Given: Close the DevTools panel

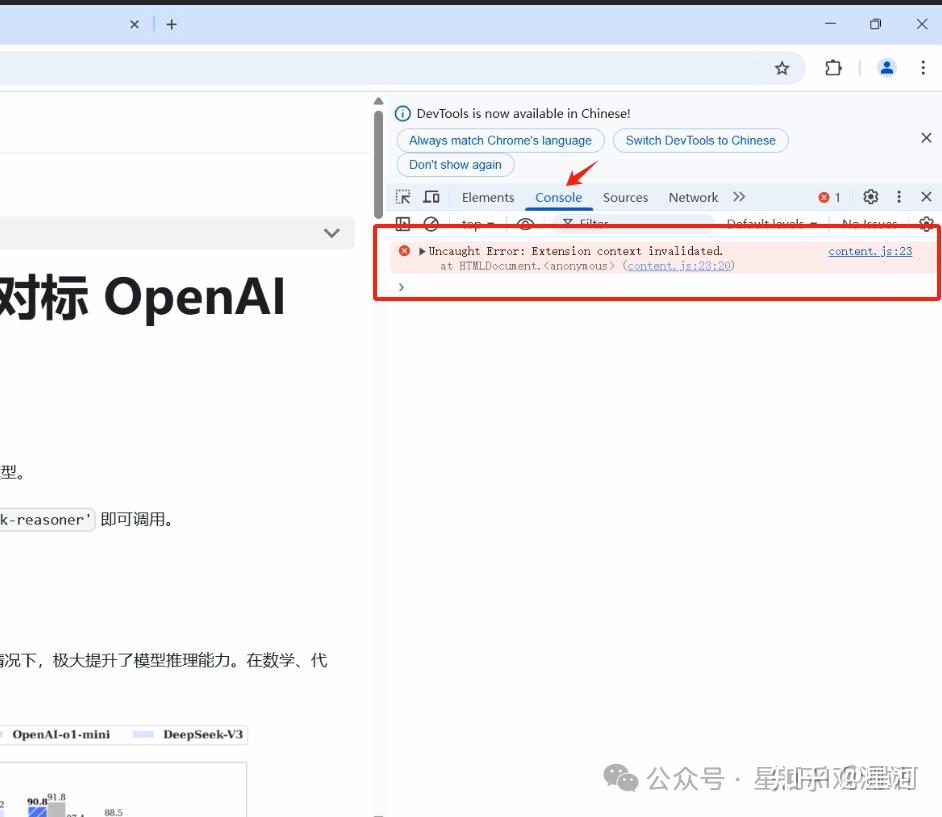Looking at the screenshot, I should point(926,197).
